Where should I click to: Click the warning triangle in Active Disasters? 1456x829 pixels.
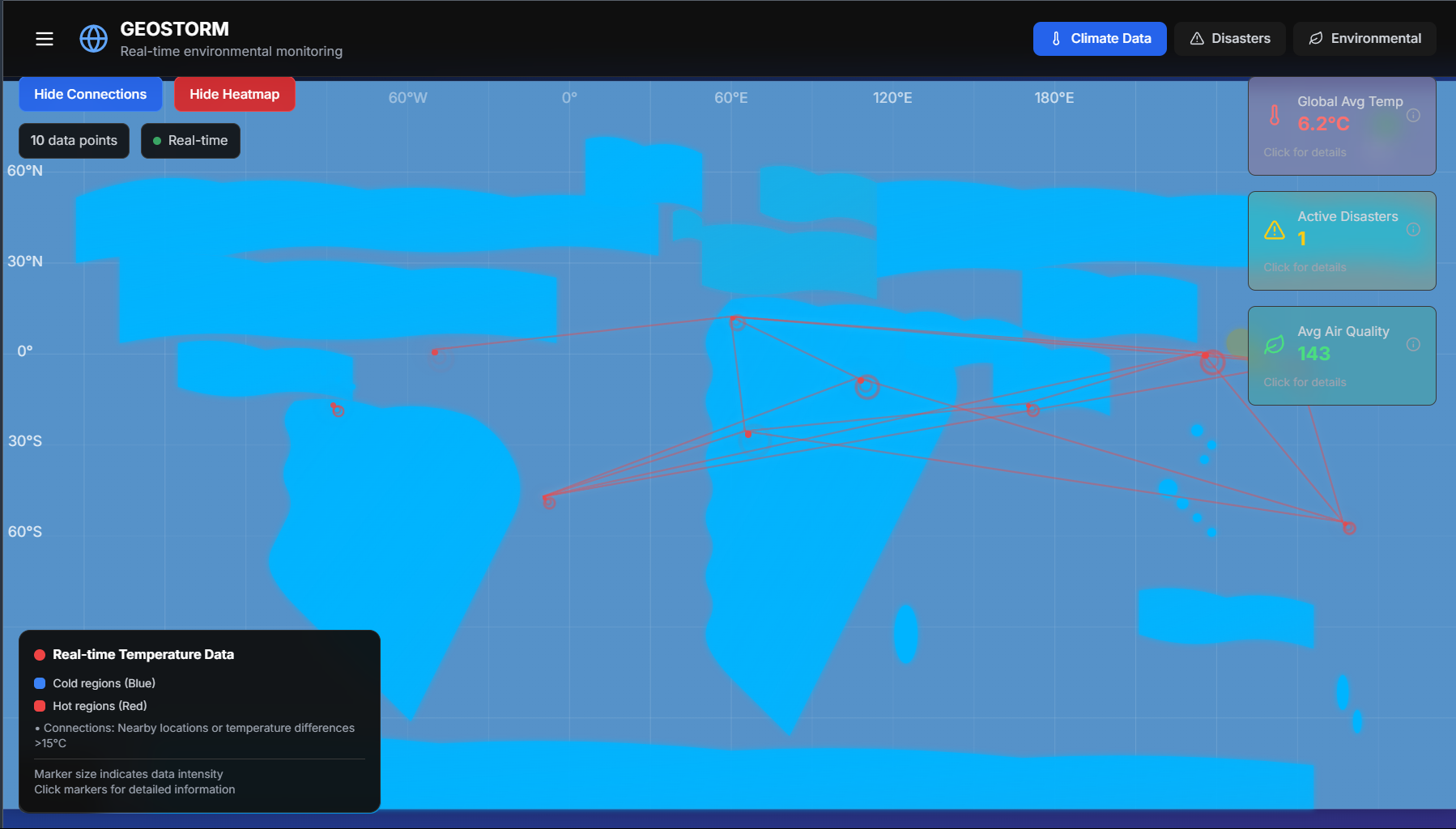tap(1275, 230)
